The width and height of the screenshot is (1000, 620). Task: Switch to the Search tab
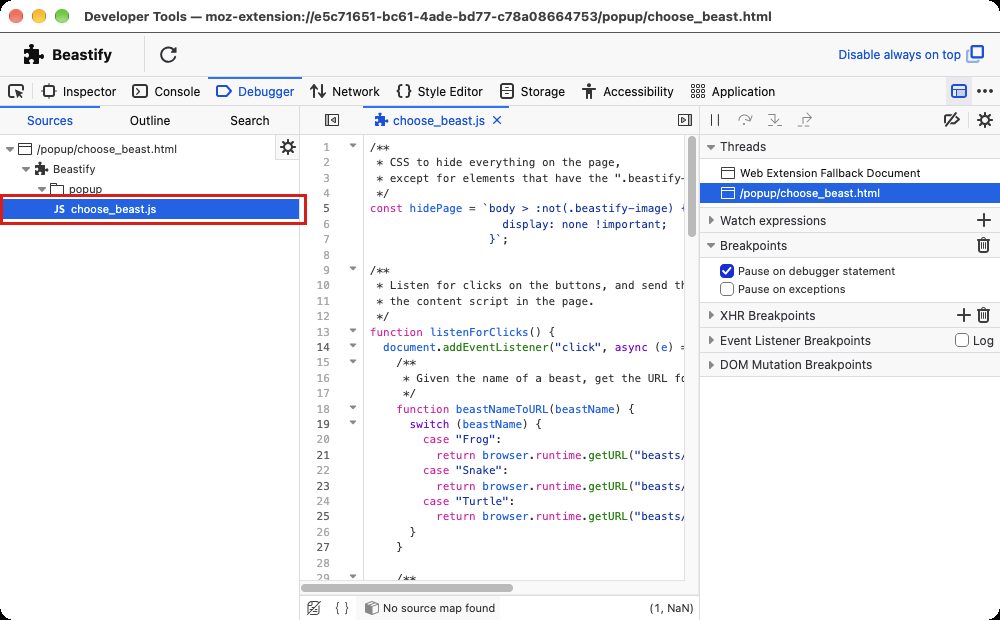pos(249,121)
